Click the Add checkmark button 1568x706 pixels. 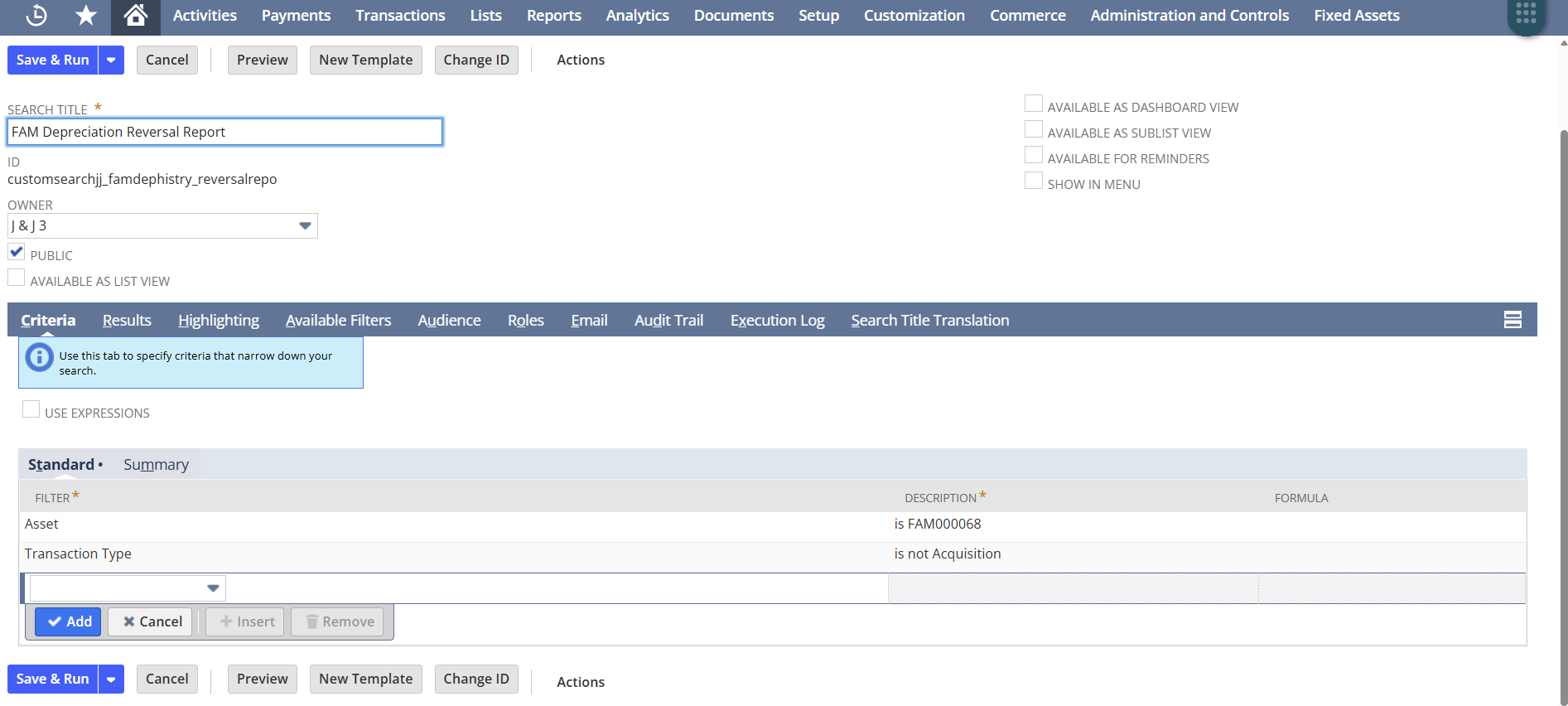68,621
